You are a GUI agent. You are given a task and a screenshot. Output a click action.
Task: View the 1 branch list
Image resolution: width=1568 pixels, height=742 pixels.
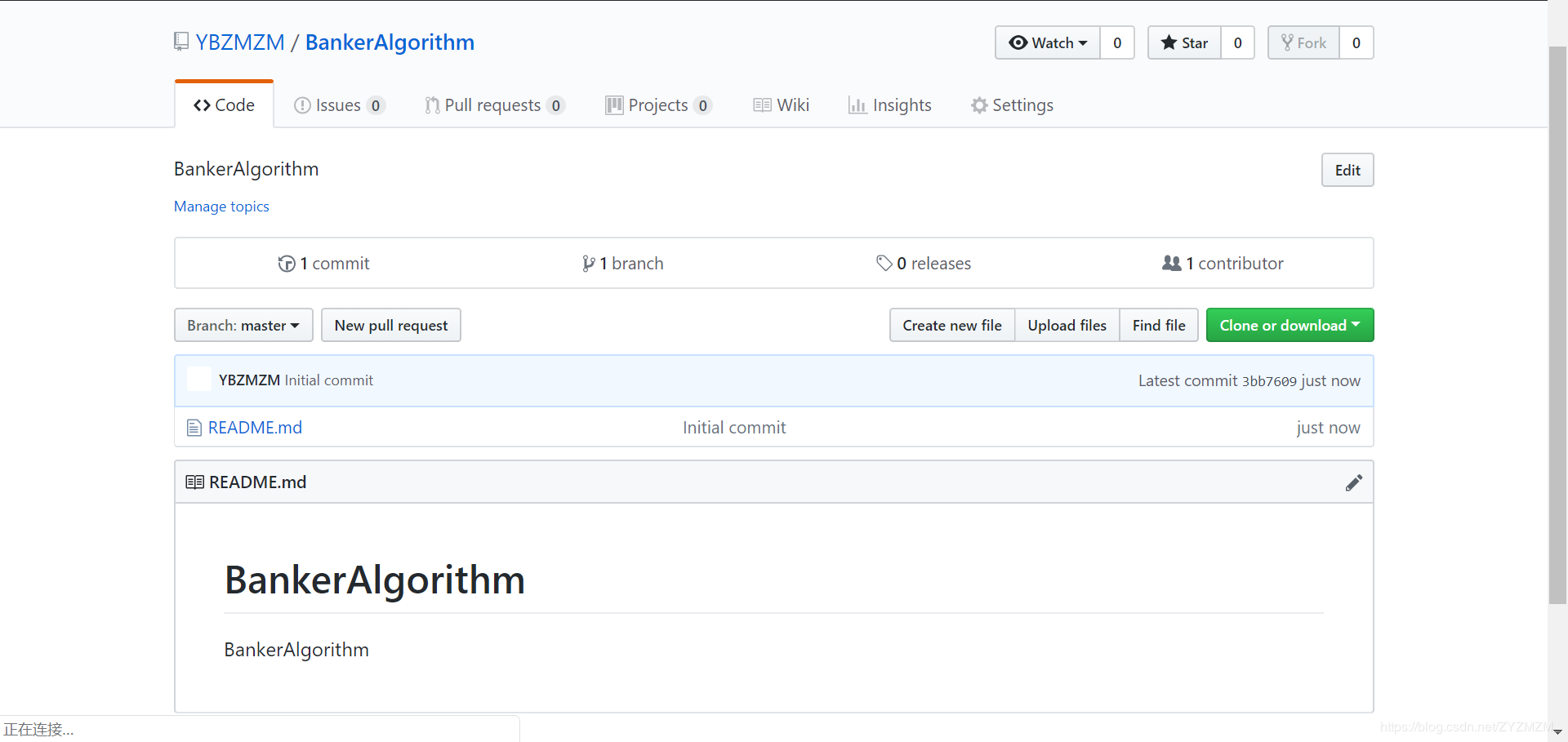(623, 263)
